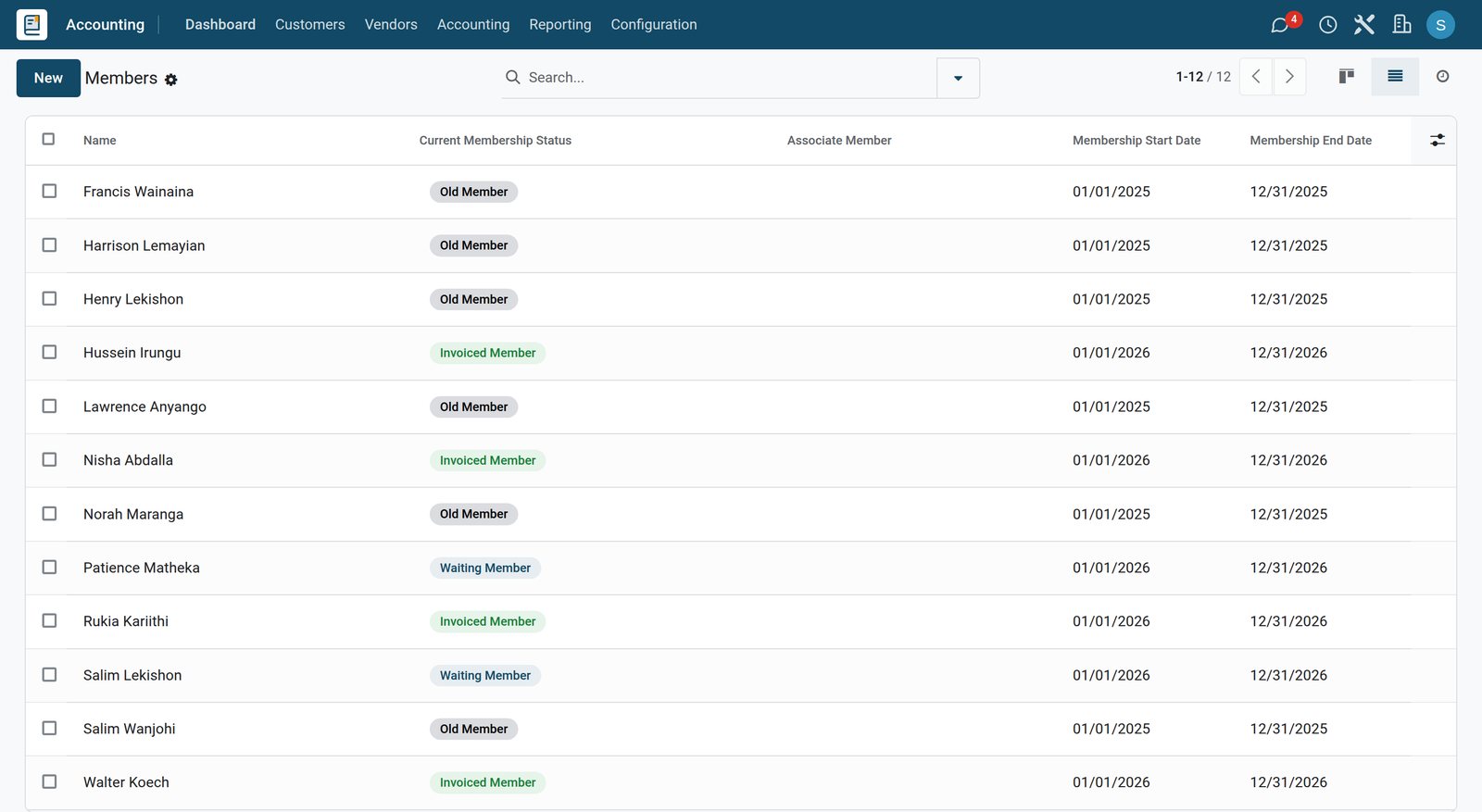Open the Reporting menu
This screenshot has width=1482, height=812.
coord(560,25)
